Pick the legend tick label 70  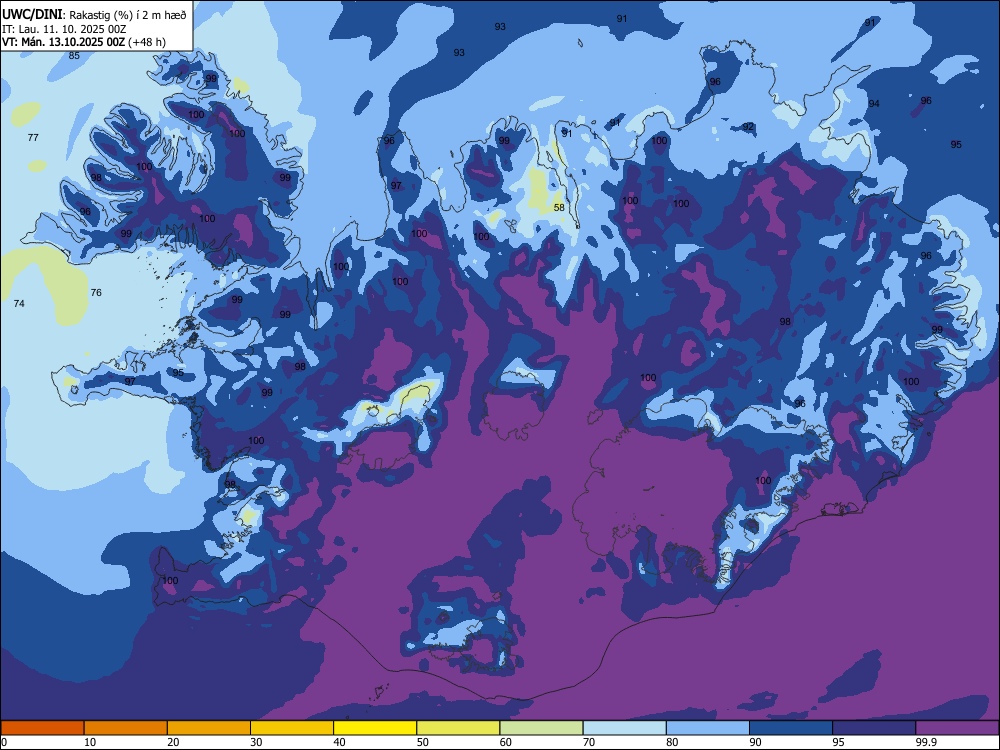point(589,742)
